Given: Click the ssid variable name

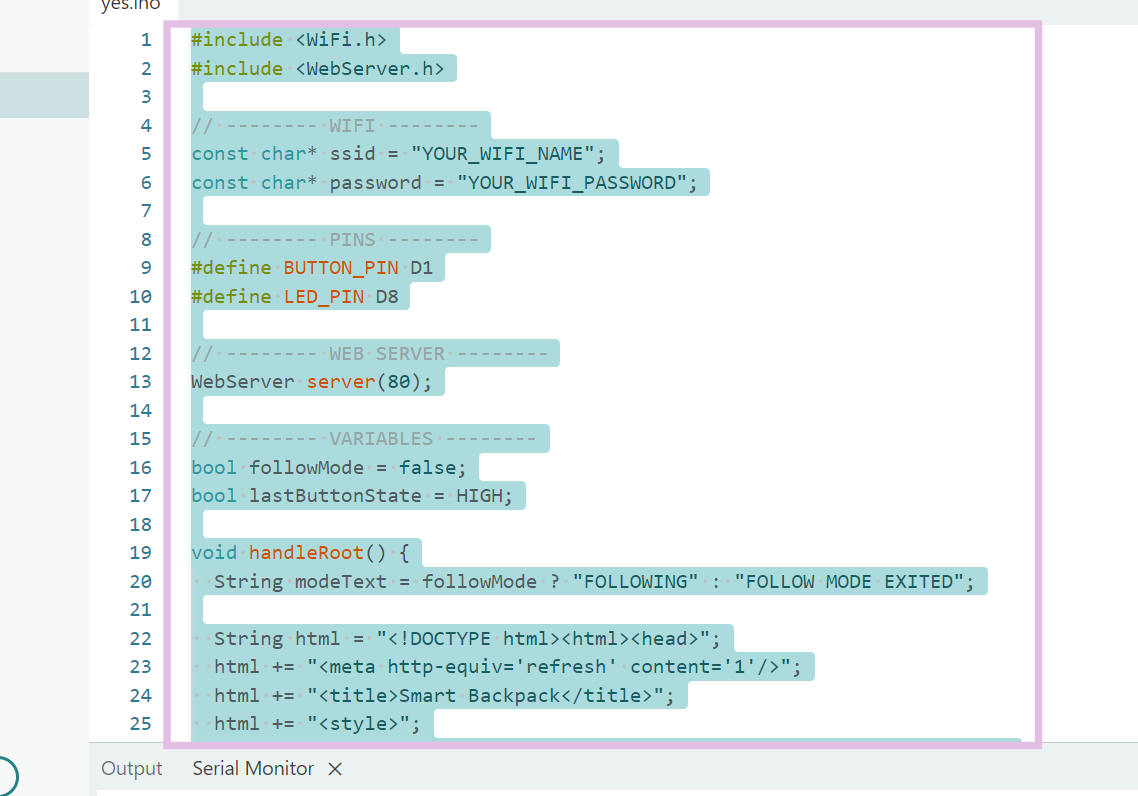Looking at the screenshot, I should coord(352,154).
